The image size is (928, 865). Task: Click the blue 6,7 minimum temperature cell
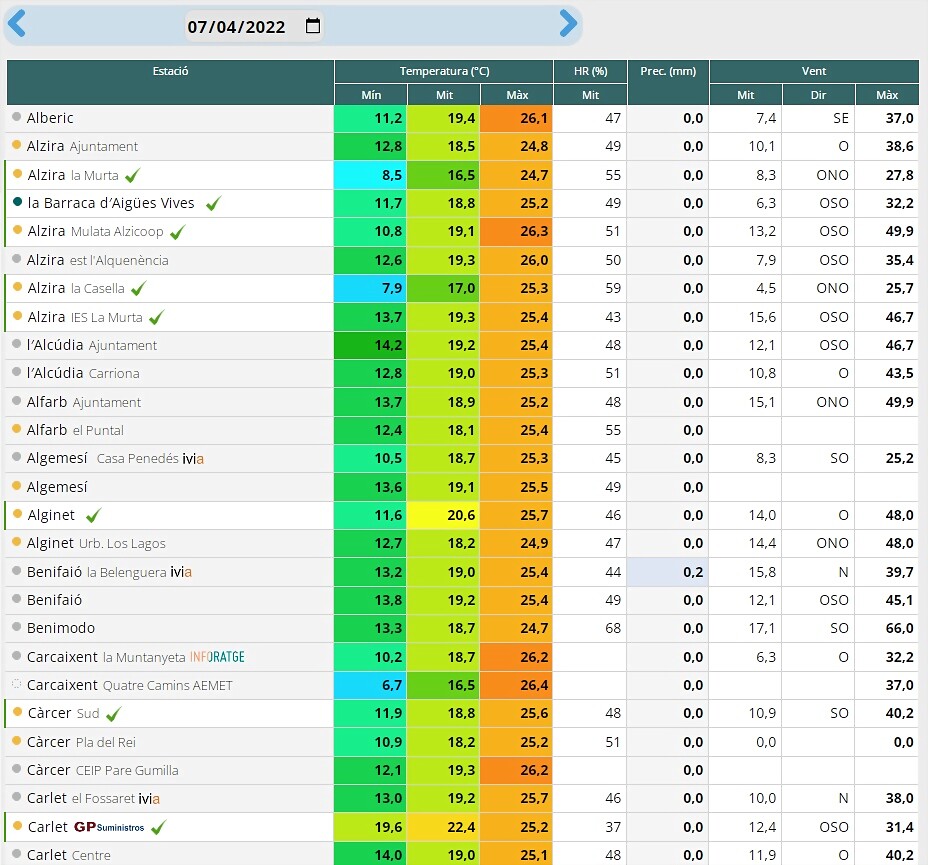pos(370,685)
